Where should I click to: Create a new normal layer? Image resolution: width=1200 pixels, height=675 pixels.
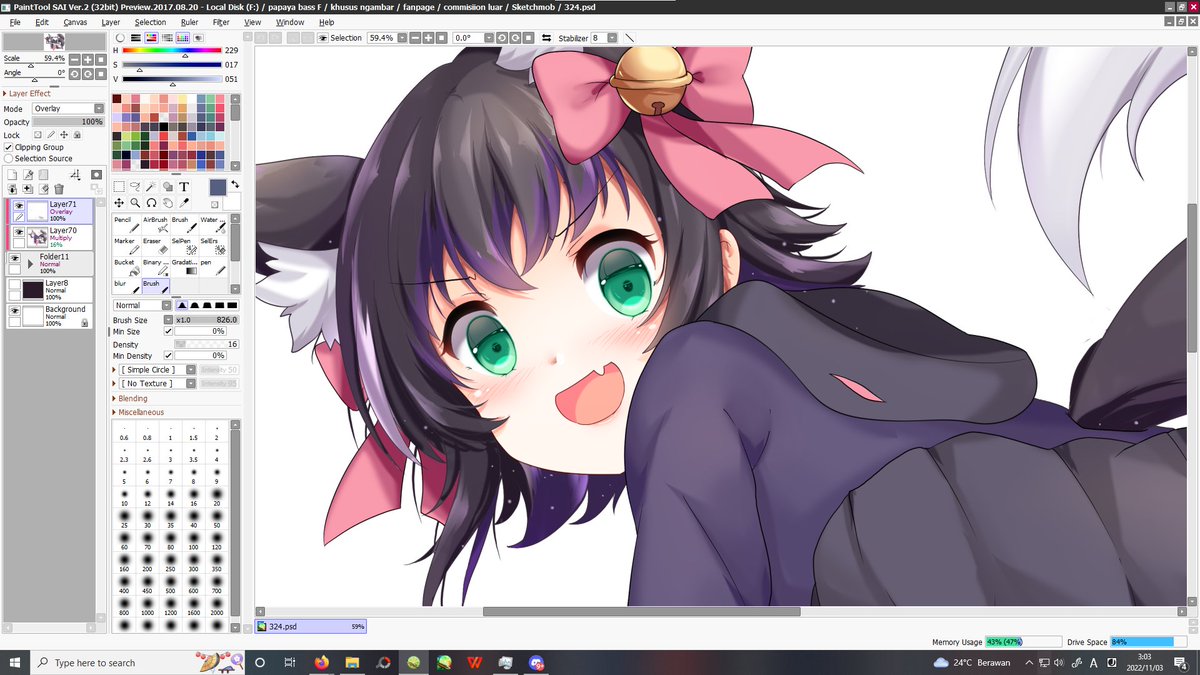coord(12,174)
